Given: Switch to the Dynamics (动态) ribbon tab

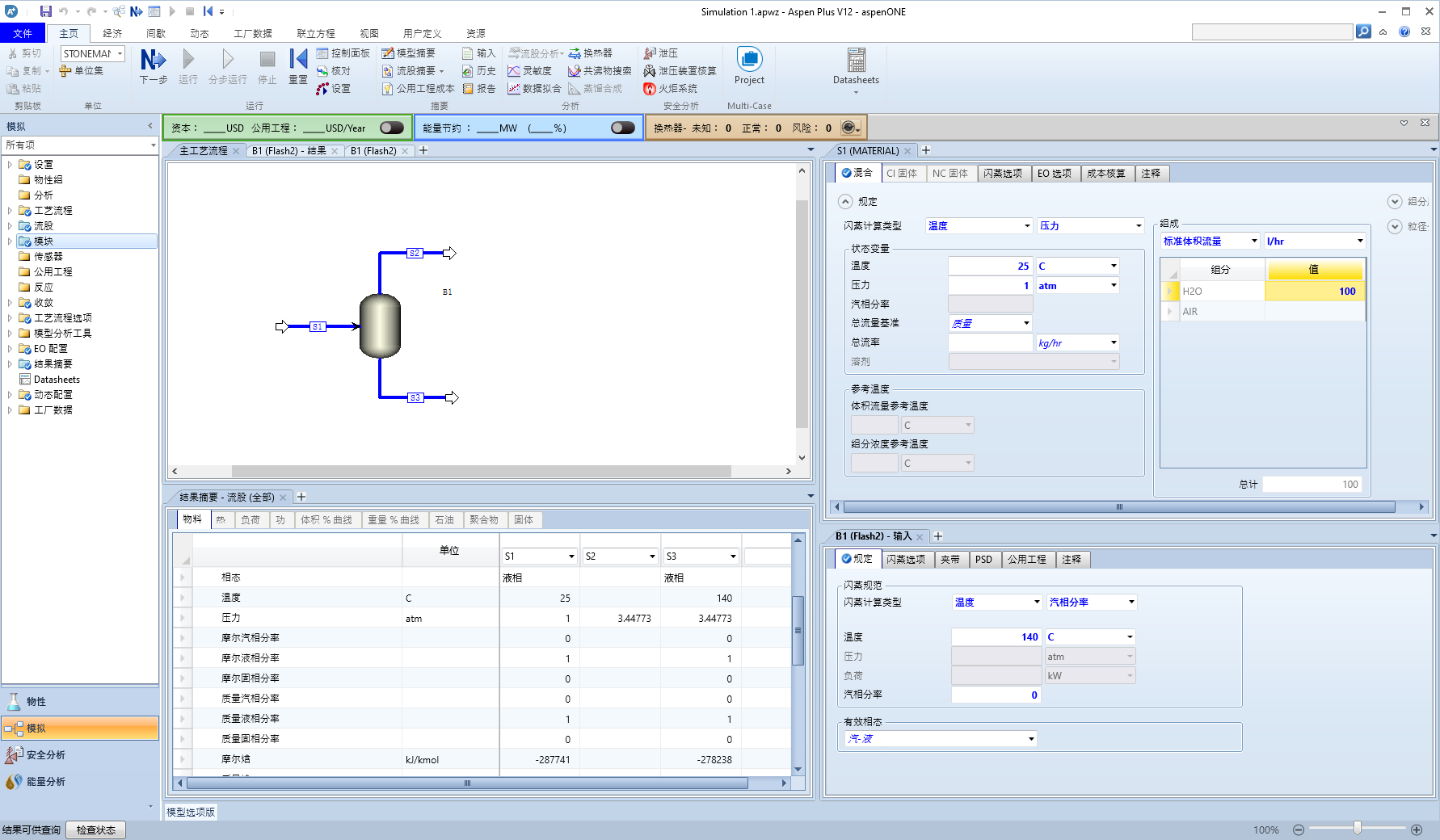Looking at the screenshot, I should click(200, 33).
